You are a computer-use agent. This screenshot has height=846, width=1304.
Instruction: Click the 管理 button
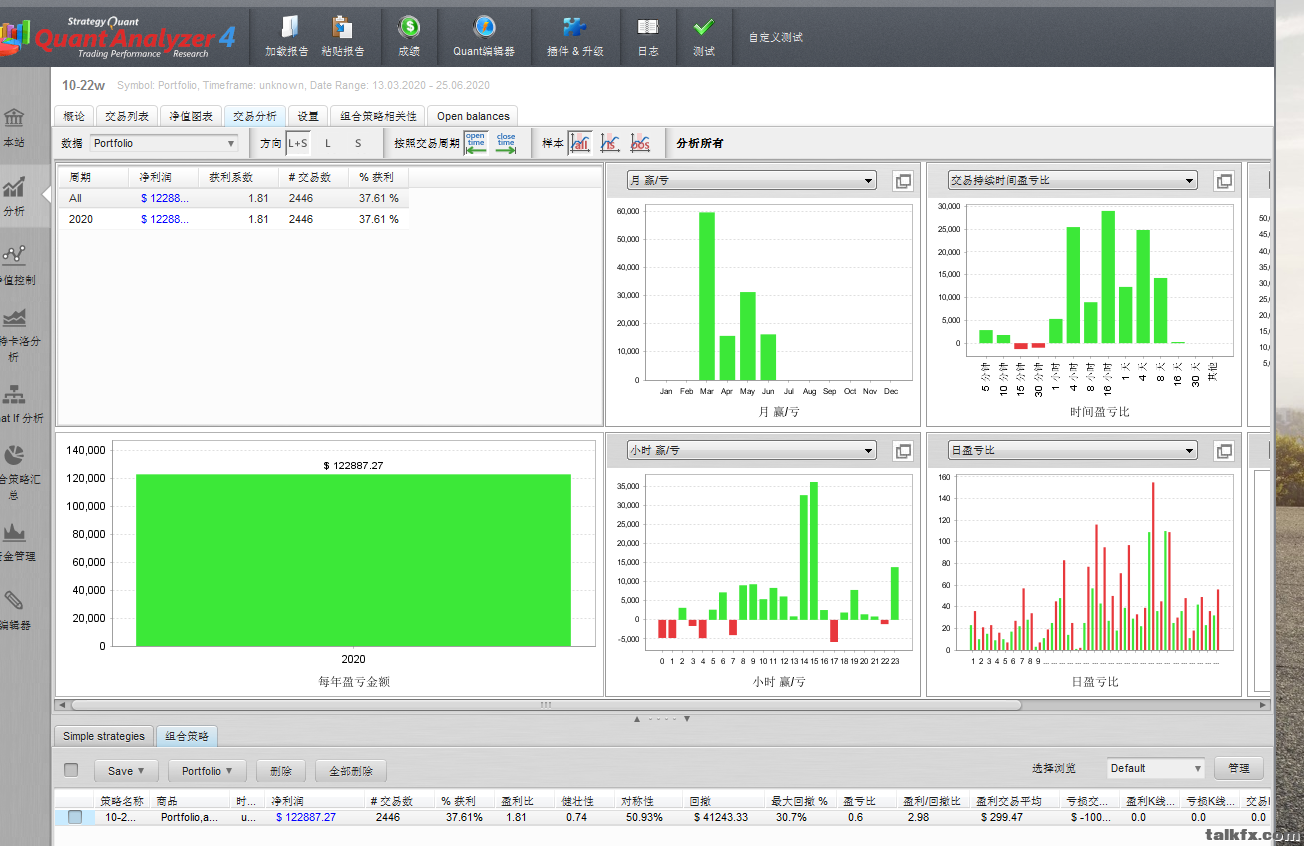coord(1239,768)
